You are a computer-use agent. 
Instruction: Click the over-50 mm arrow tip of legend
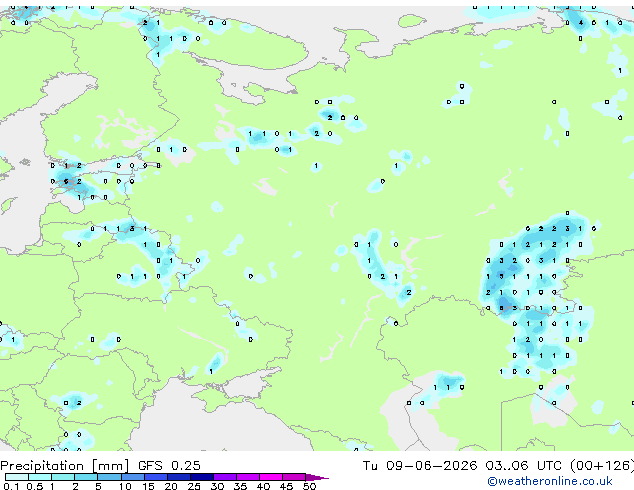[x=317, y=477]
